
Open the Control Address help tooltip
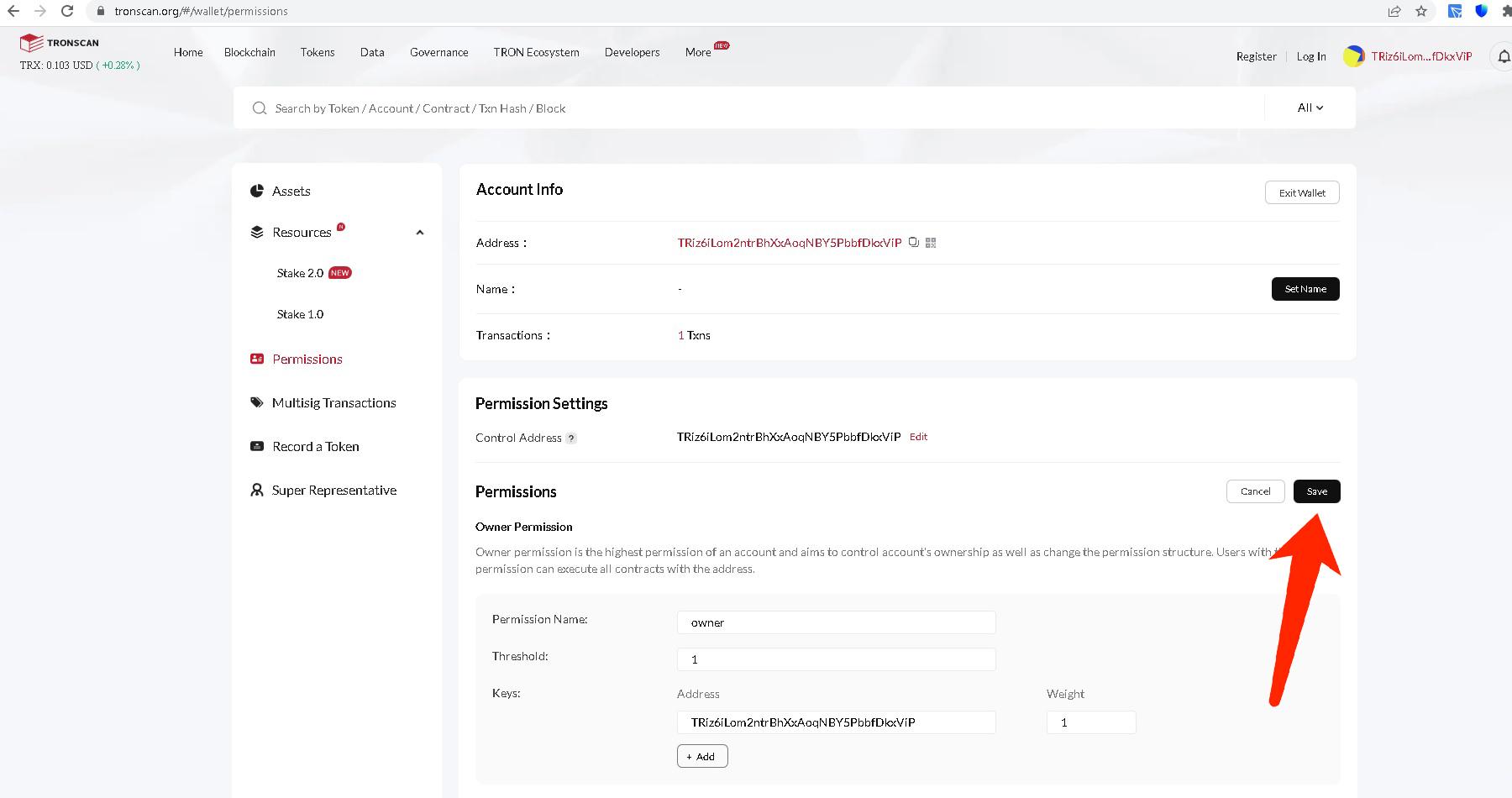571,438
